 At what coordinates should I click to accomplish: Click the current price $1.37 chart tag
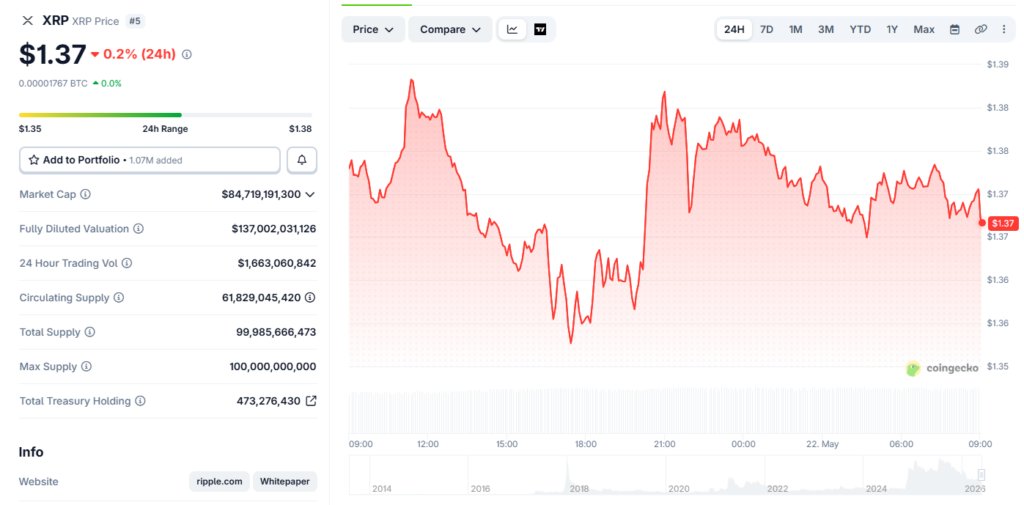1003,223
